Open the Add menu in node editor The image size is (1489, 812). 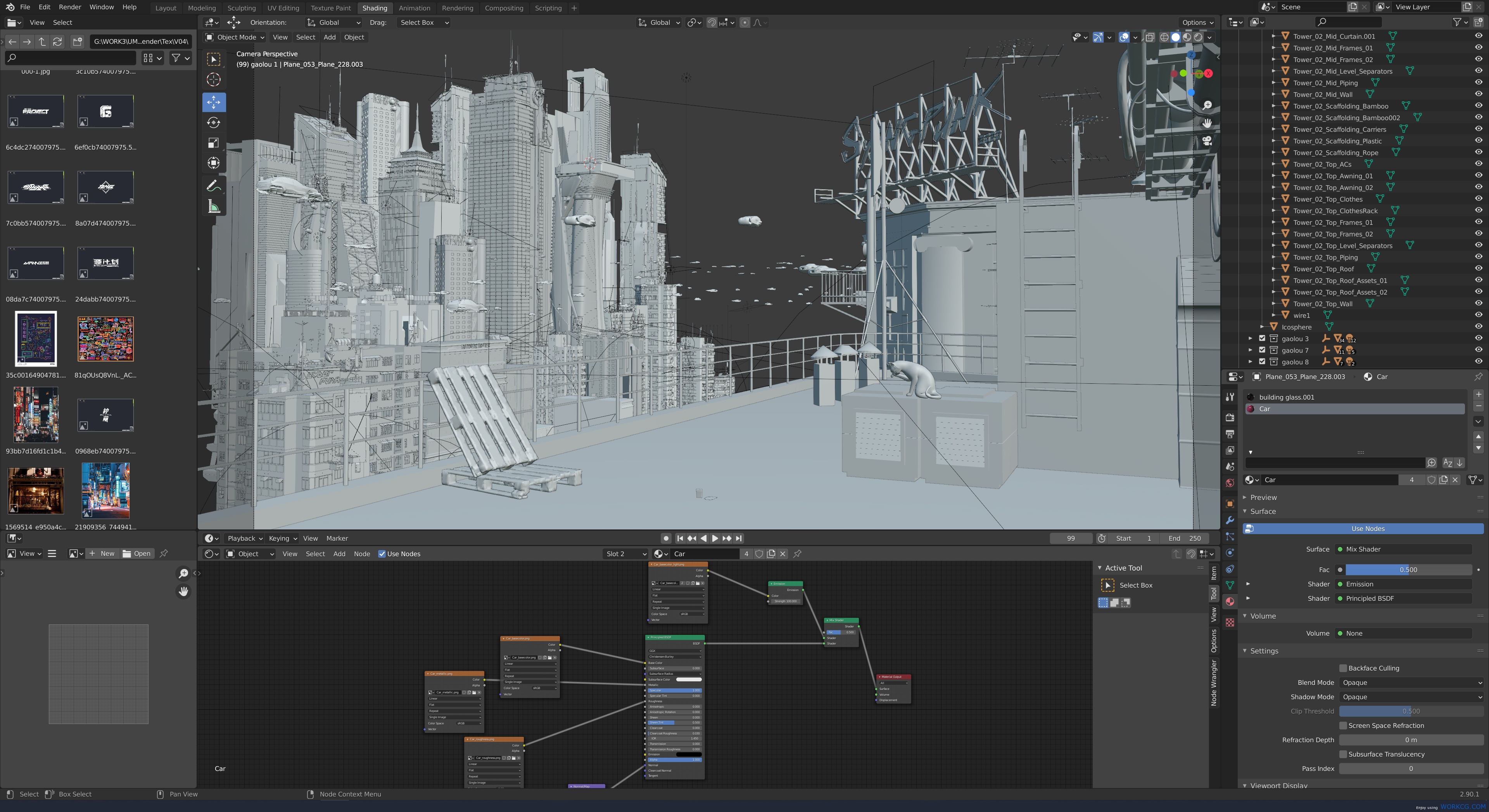339,553
